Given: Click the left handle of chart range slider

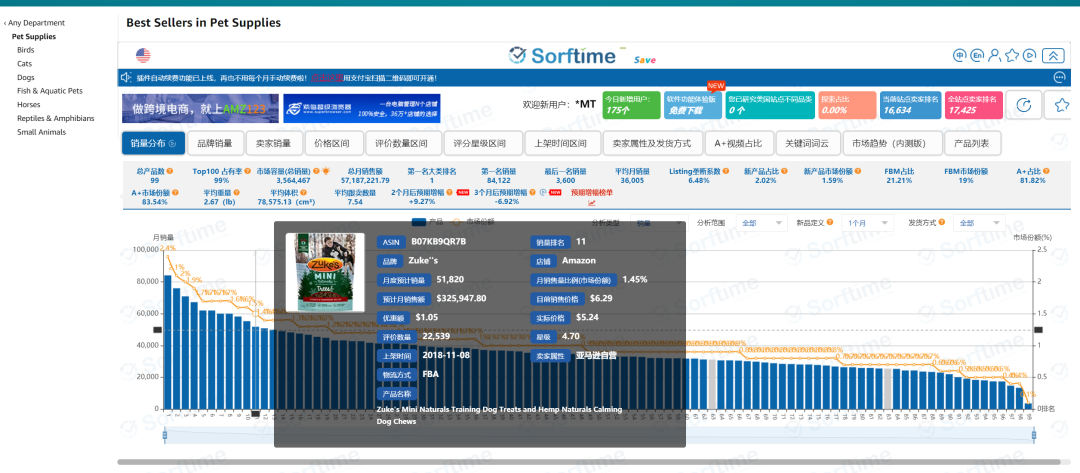Looking at the screenshot, I should pyautogui.click(x=166, y=434).
